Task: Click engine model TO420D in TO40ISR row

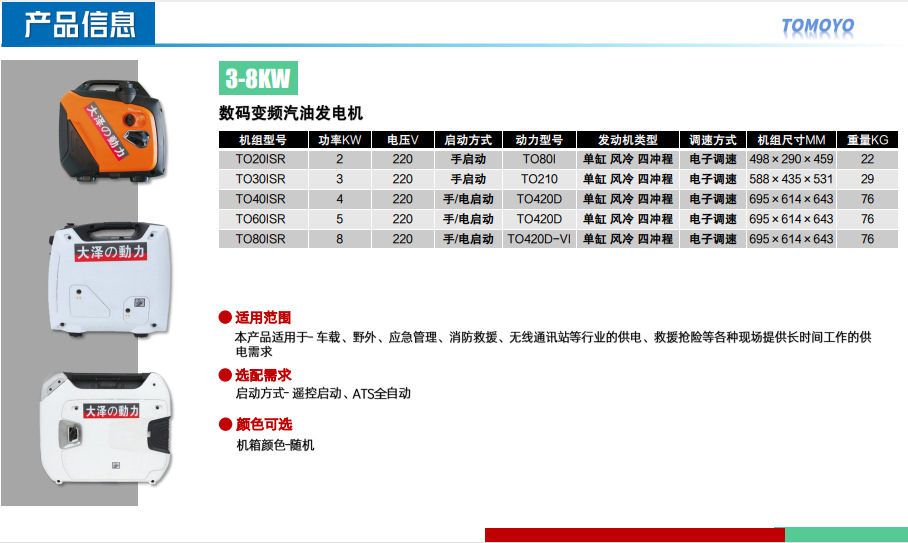Action: [x=539, y=199]
